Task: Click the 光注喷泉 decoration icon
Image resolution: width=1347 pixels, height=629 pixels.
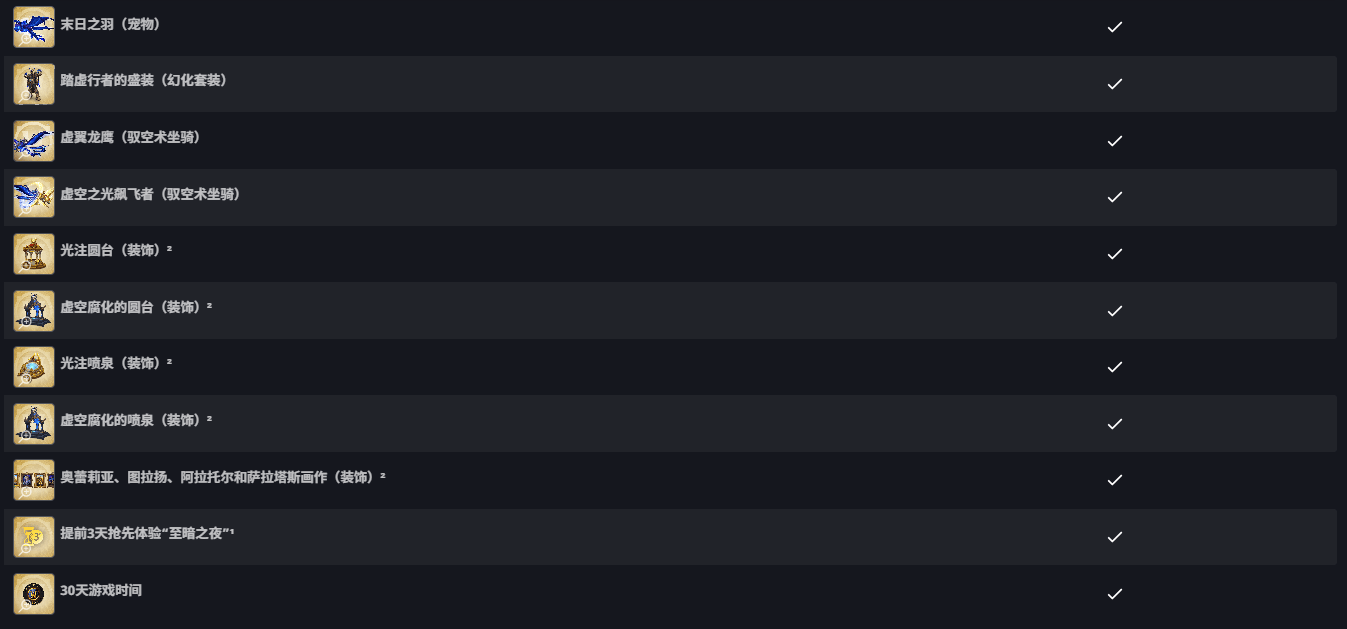Action: 33,367
